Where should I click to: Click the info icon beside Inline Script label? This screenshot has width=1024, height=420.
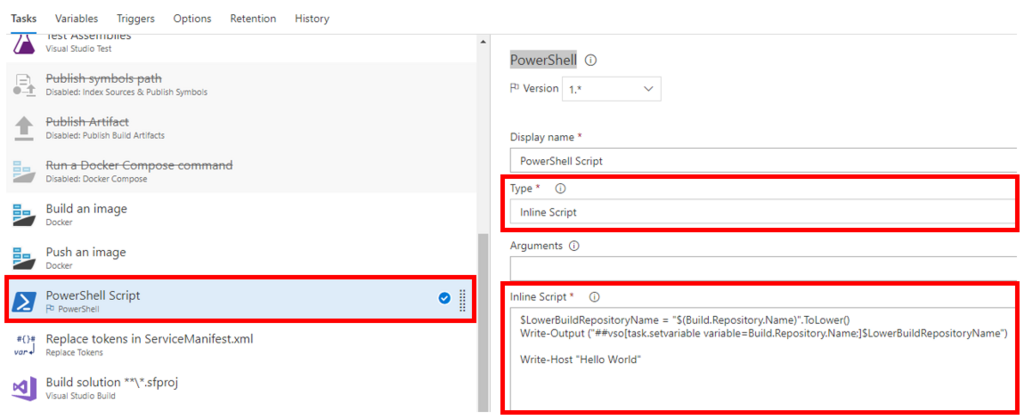[594, 297]
